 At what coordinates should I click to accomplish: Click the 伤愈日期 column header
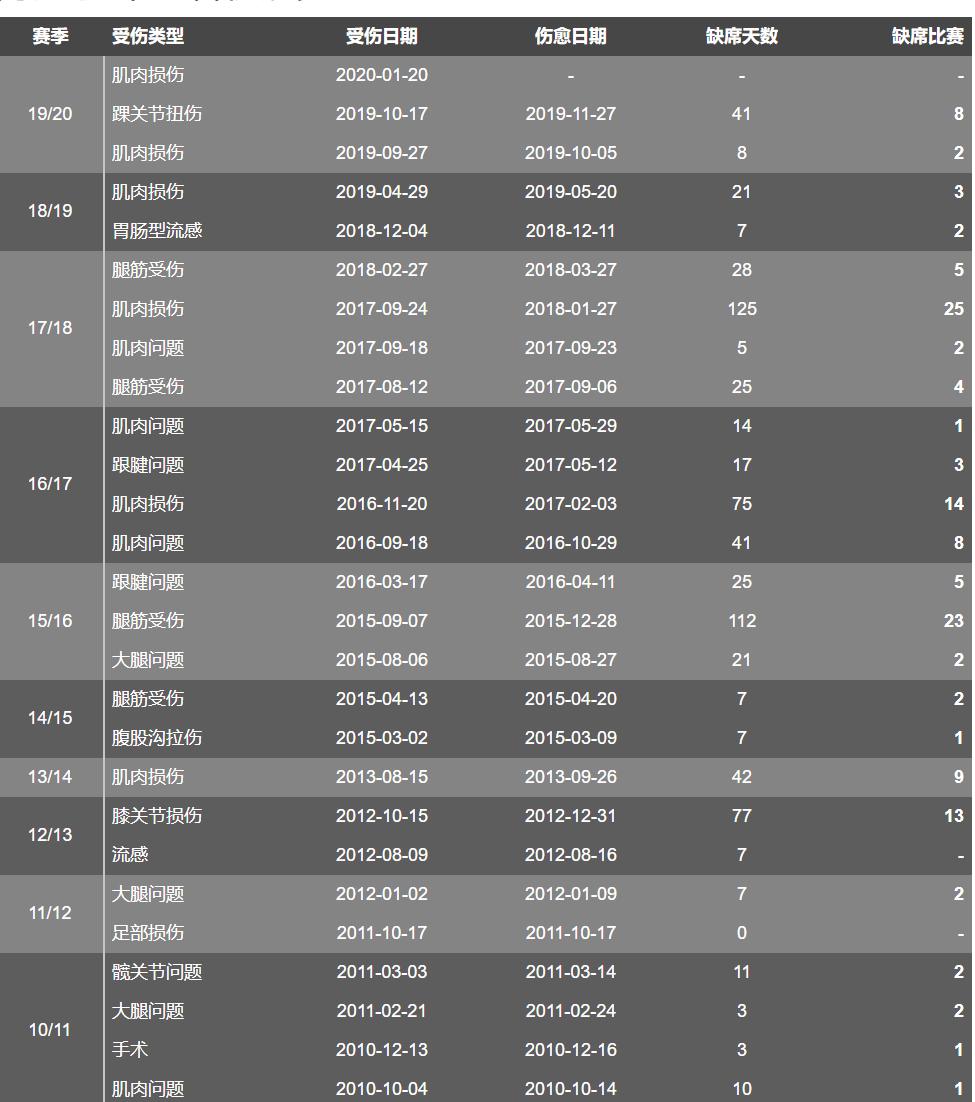click(570, 36)
